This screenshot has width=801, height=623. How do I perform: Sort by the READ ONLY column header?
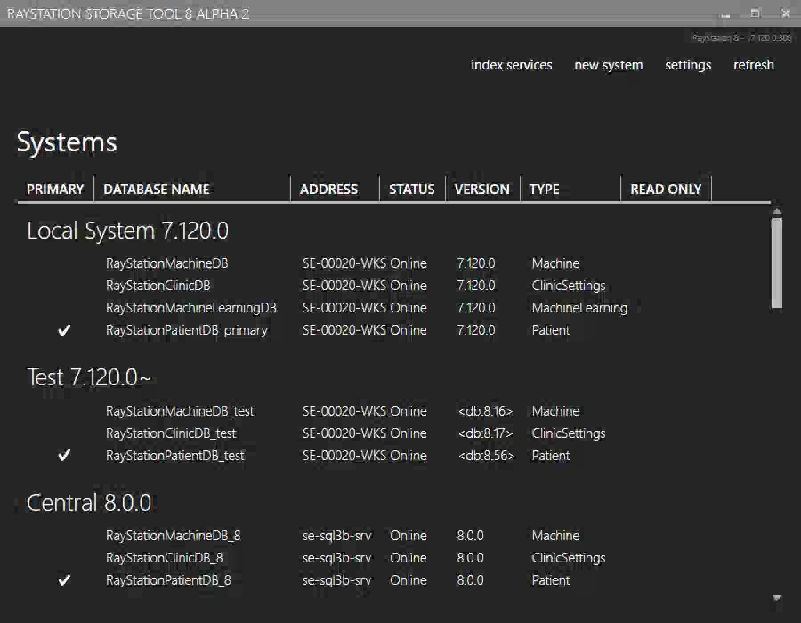point(666,189)
